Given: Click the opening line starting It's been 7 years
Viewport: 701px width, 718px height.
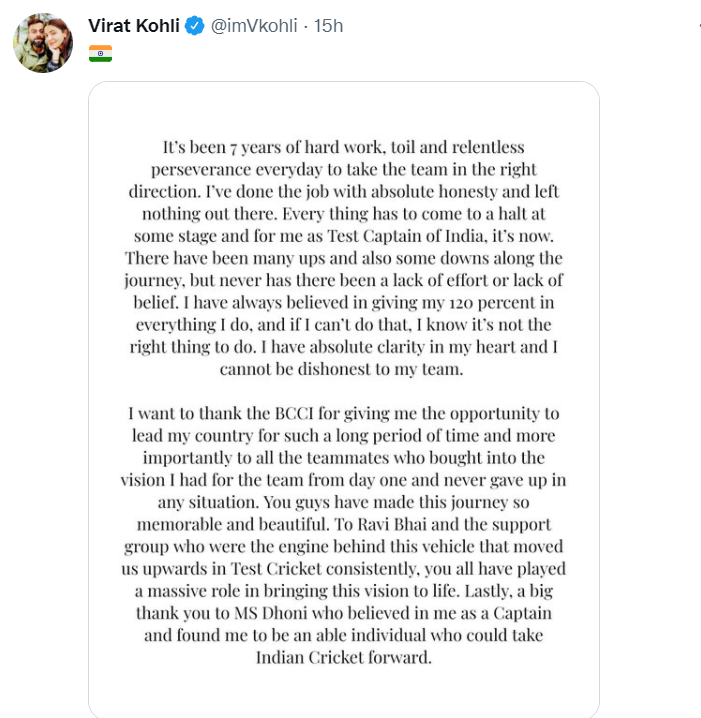Looking at the screenshot, I should pyautogui.click(x=344, y=147).
